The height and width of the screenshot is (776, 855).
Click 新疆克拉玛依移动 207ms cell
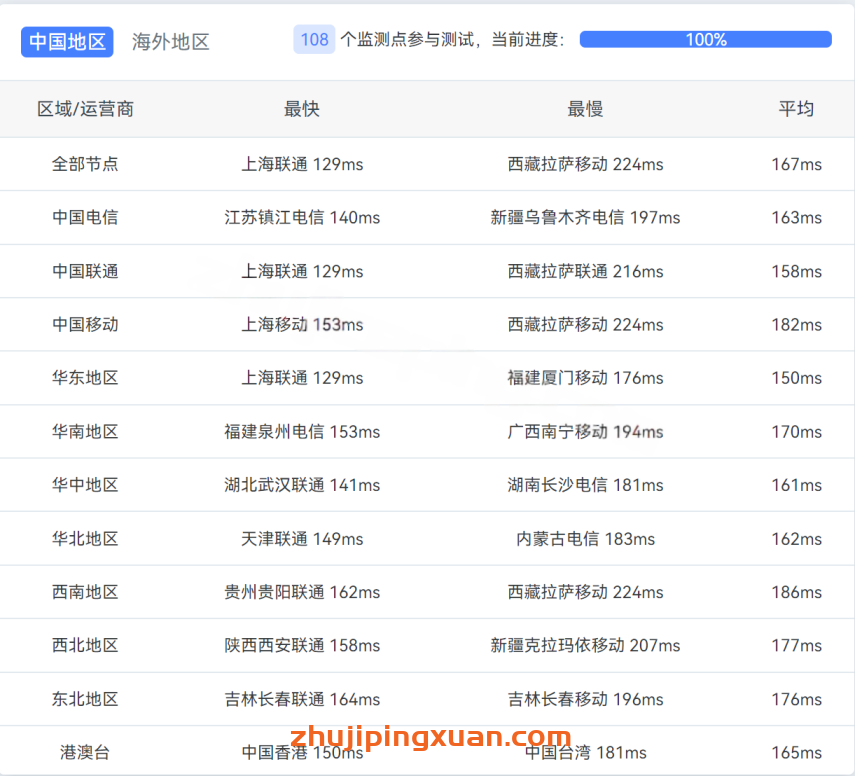click(585, 646)
